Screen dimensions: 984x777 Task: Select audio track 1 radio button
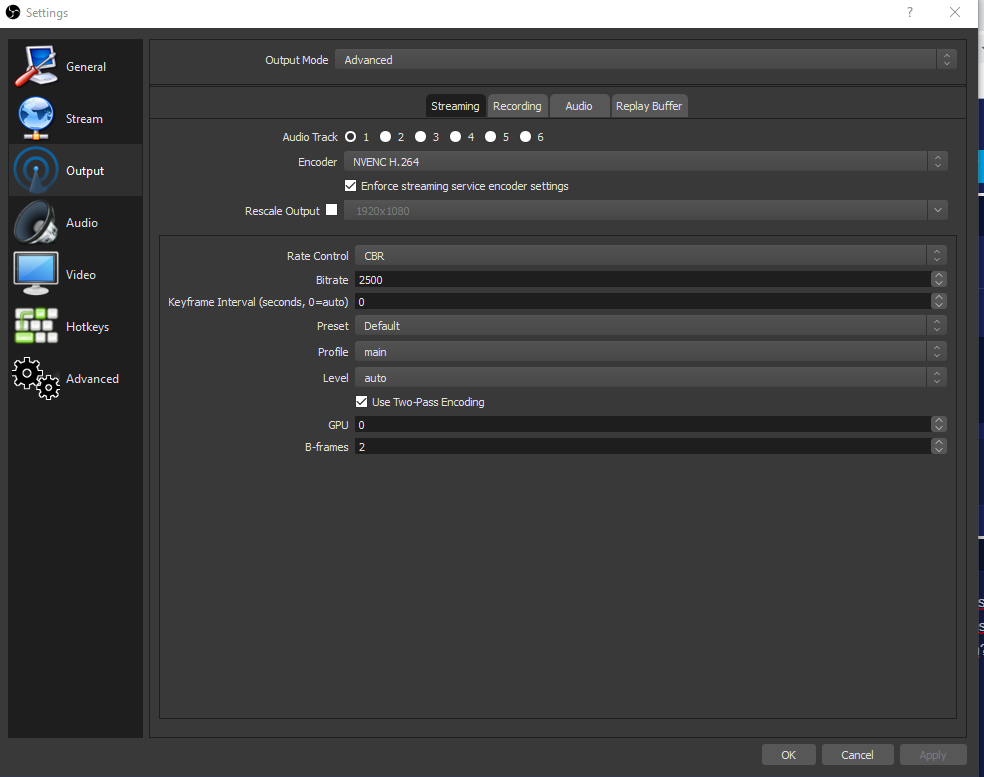[x=351, y=137]
